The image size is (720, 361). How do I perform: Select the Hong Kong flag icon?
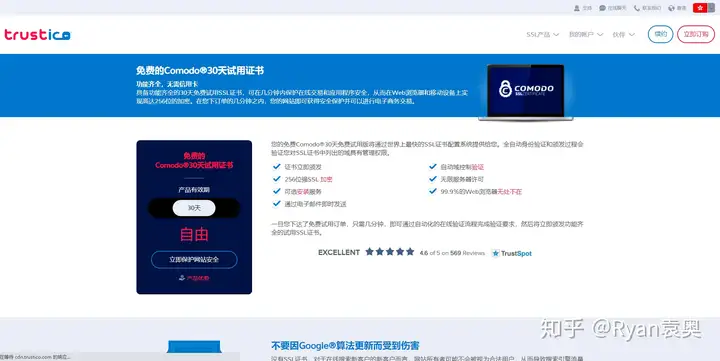tap(700, 8)
